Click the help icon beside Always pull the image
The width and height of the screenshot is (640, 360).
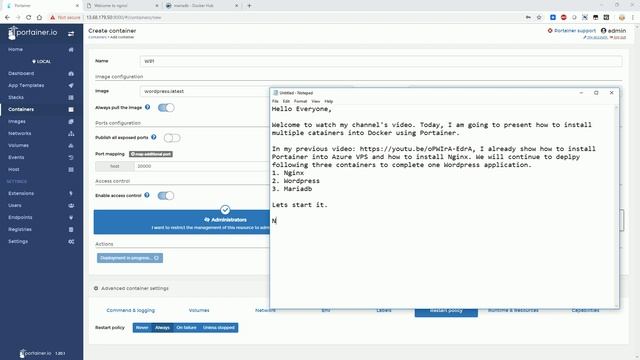147,107
